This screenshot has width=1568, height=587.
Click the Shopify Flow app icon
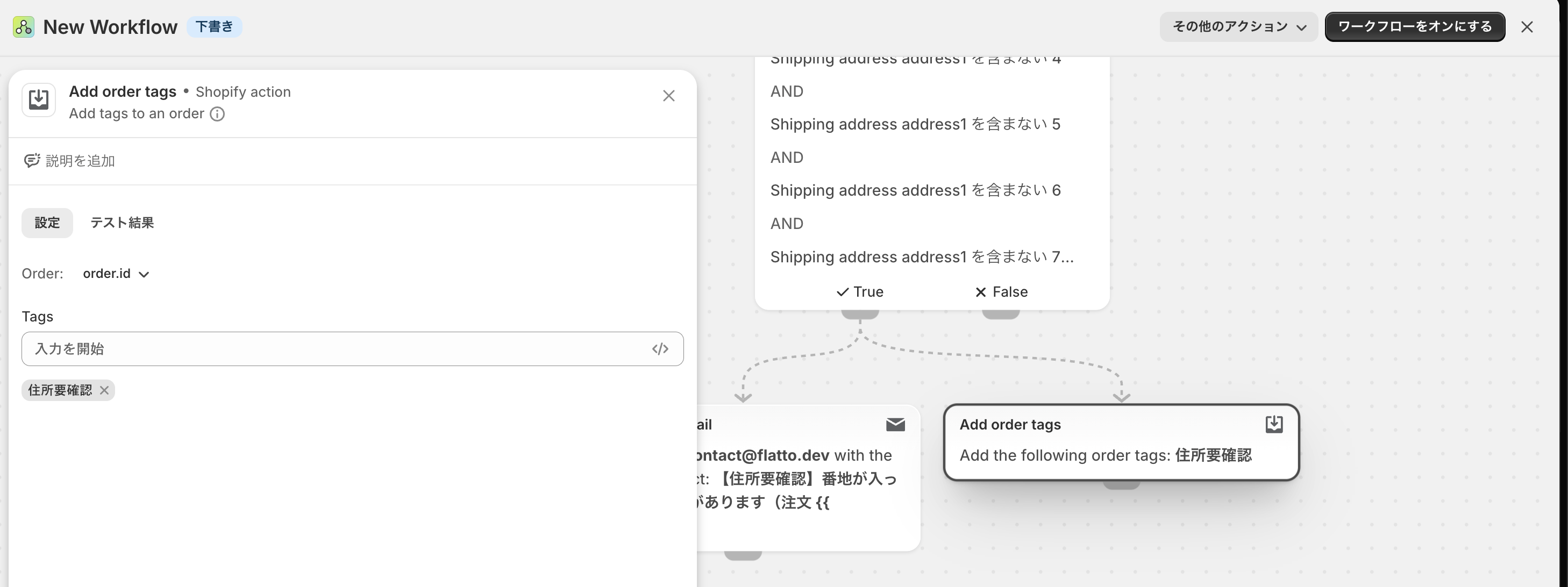(x=24, y=27)
